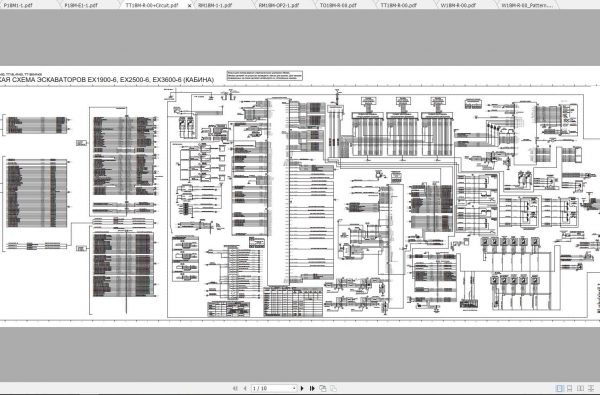Close the TT18M-R-00+Circuit.pdf tab
The height and width of the screenshot is (395, 600).
pyautogui.click(x=189, y=6)
